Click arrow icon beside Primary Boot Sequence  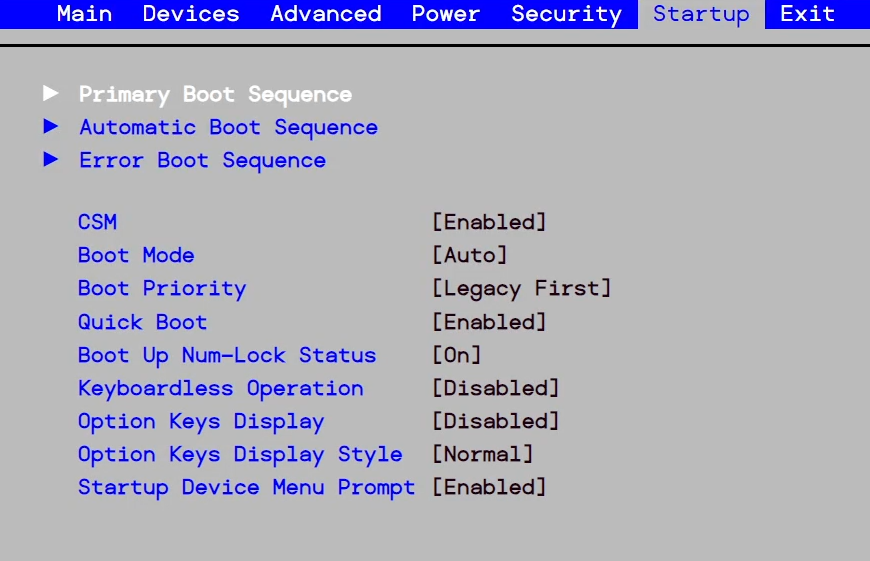[51, 94]
